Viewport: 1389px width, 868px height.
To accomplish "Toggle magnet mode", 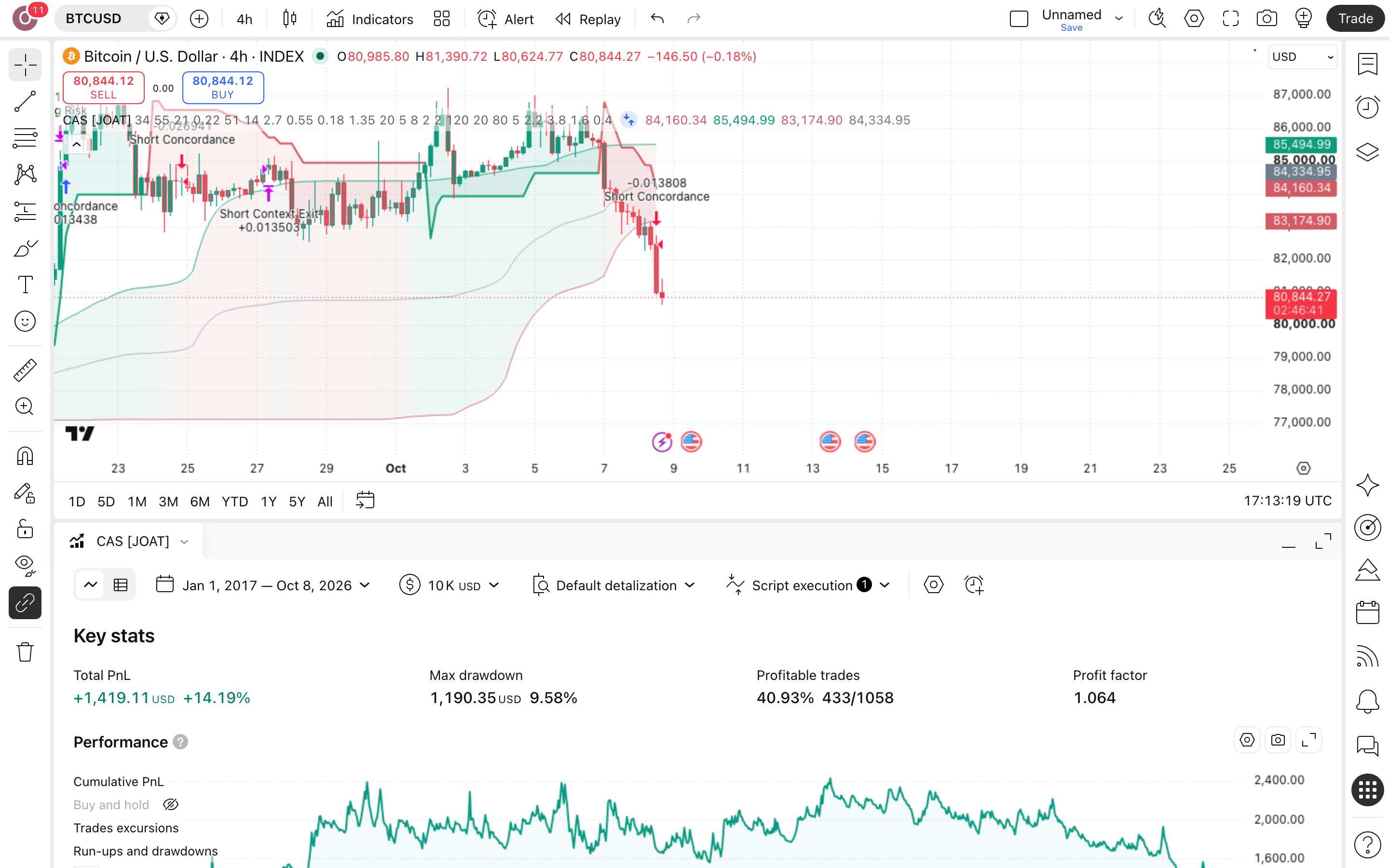I will click(25, 456).
